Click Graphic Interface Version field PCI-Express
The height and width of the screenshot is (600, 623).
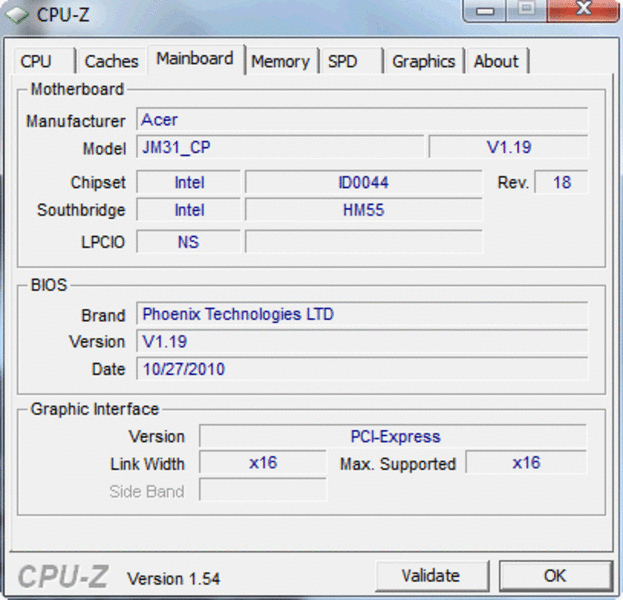pyautogui.click(x=393, y=436)
